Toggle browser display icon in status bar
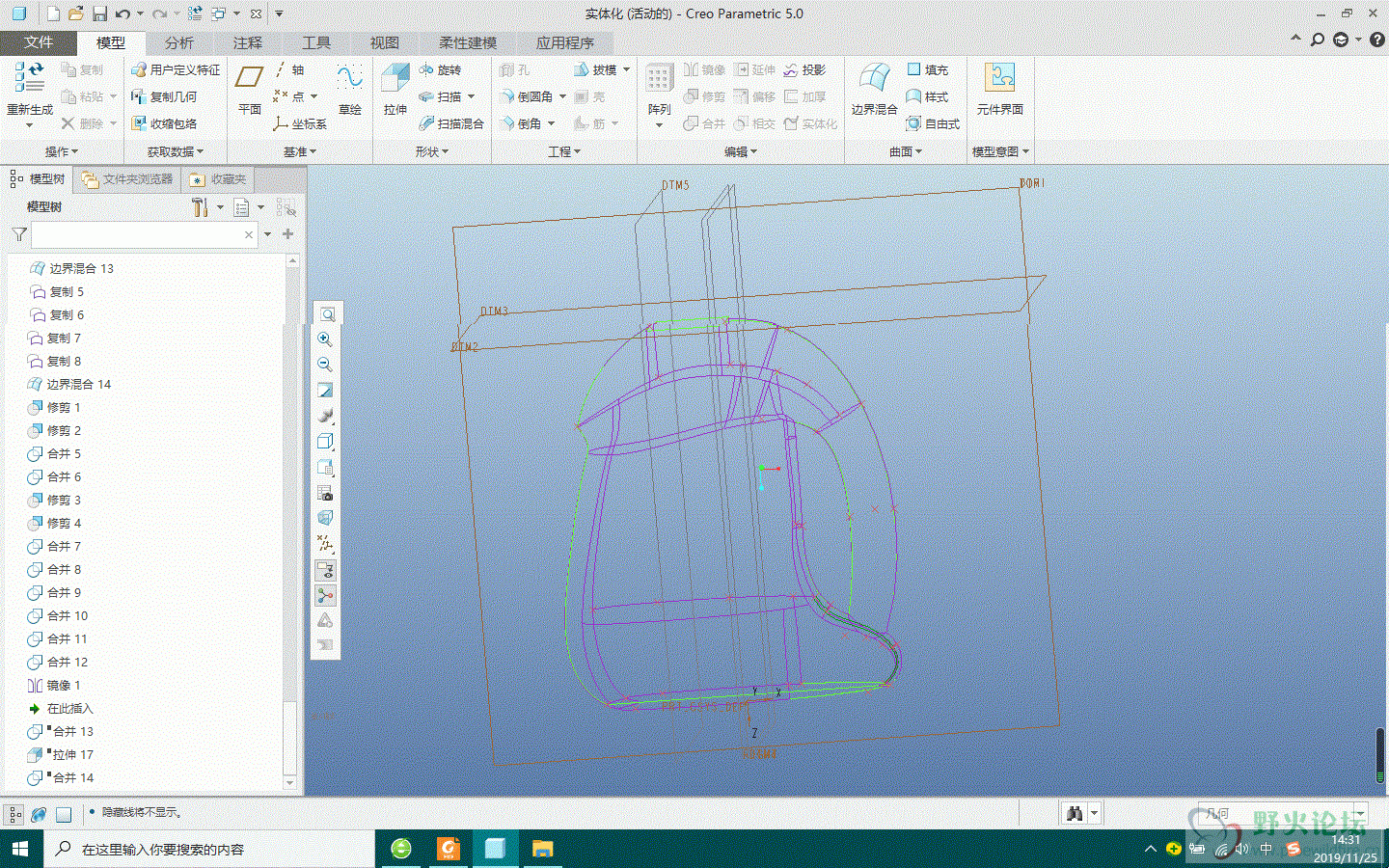Image resolution: width=1389 pixels, height=868 pixels. [39, 814]
